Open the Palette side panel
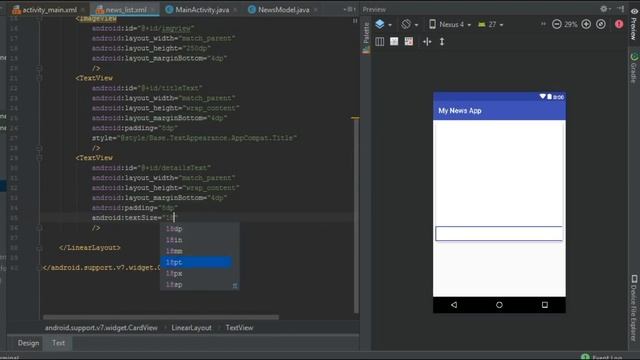The height and width of the screenshot is (360, 640). click(366, 38)
